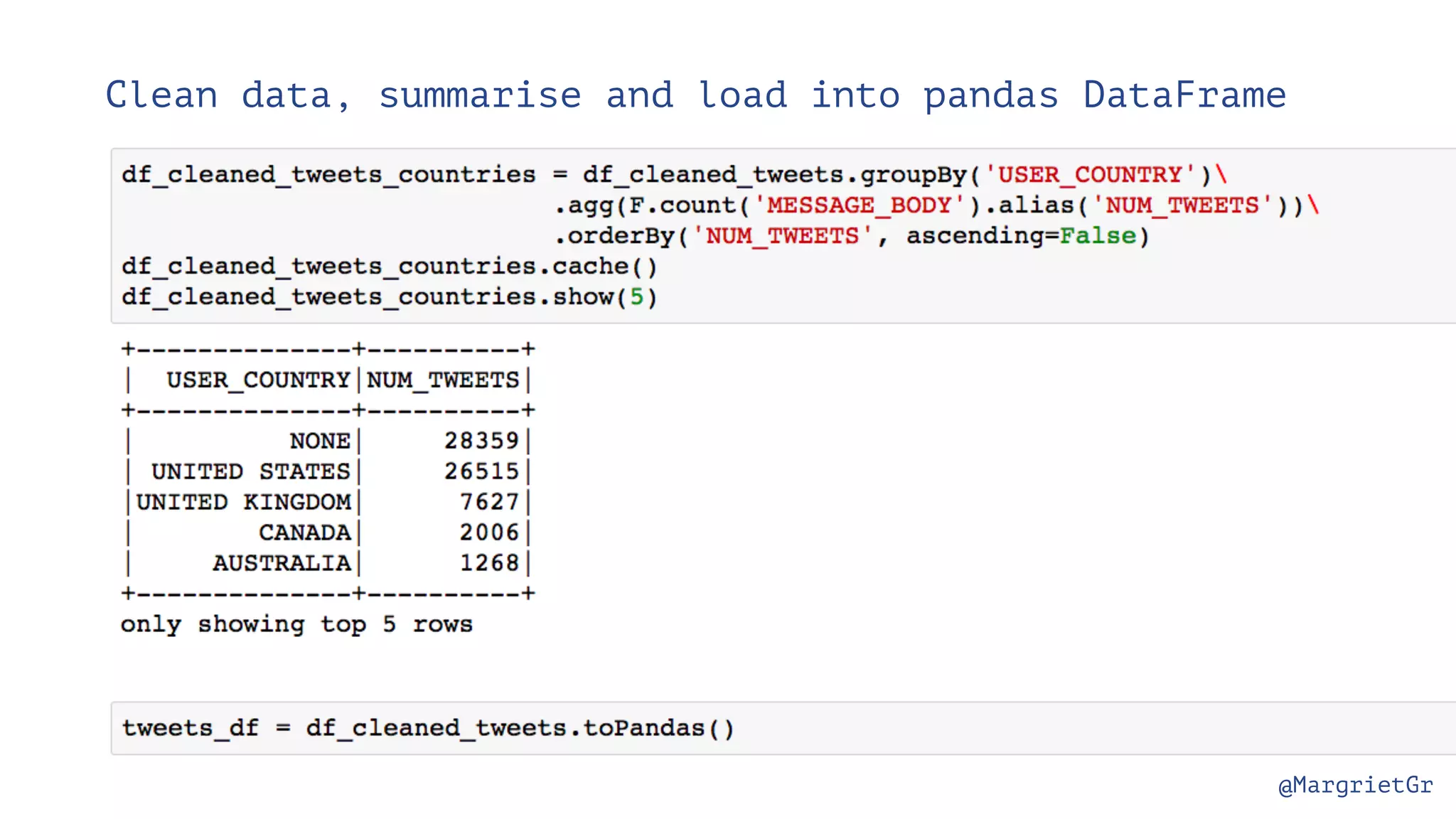Screen dimensions: 1456x819
Task: Click the green False value in ascending=False
Action: coord(1098,235)
